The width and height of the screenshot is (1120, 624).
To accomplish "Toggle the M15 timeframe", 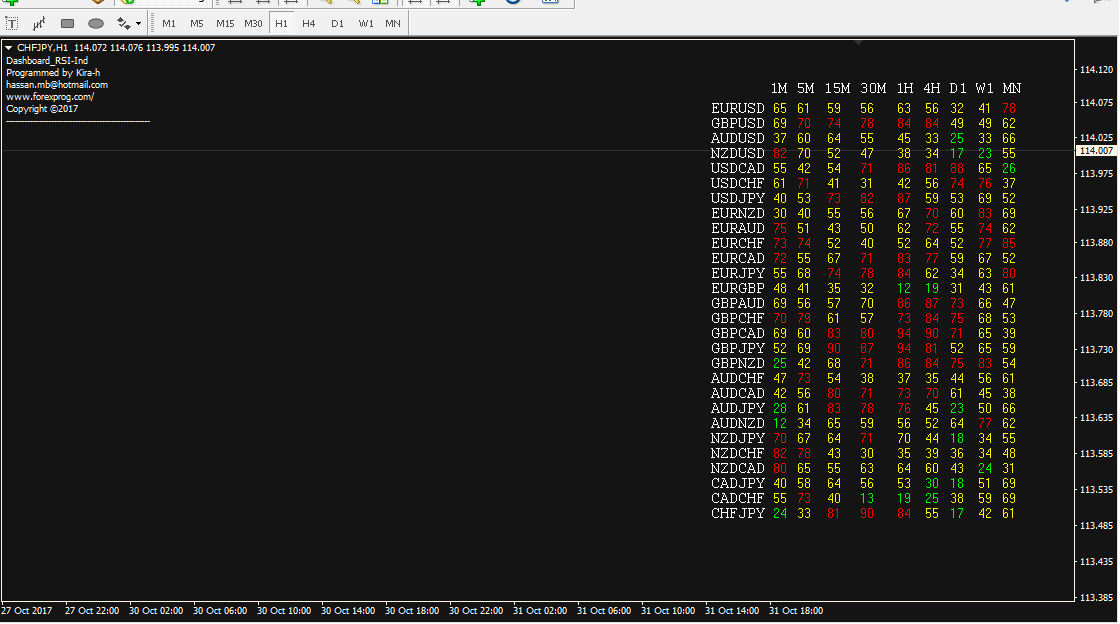I will click(225, 23).
